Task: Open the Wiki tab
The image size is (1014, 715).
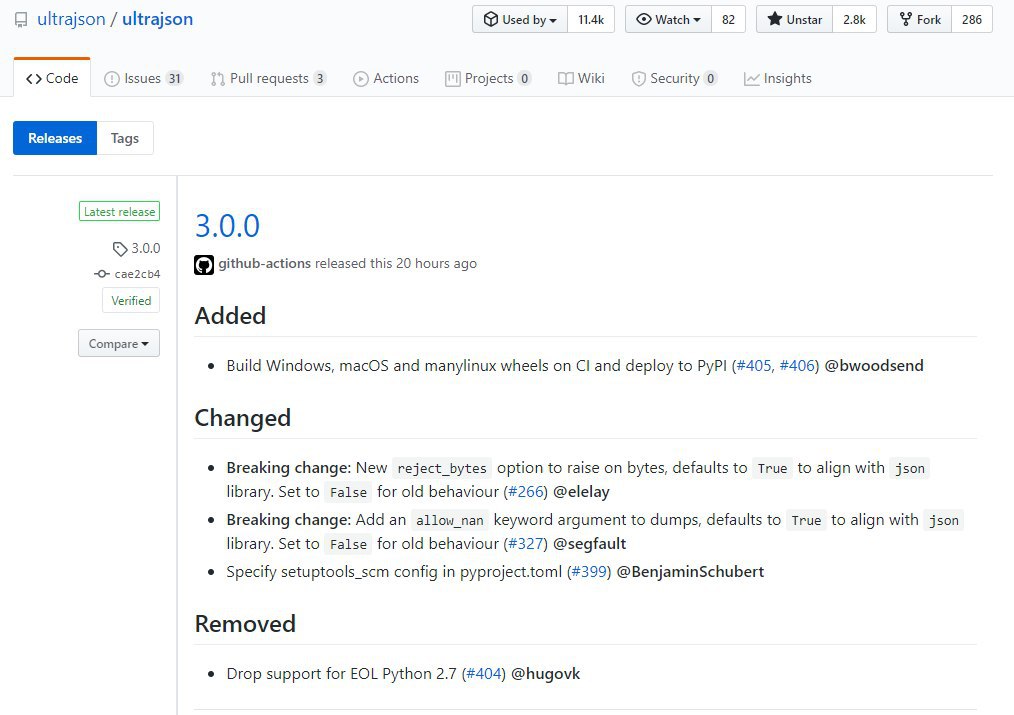Action: 581,78
